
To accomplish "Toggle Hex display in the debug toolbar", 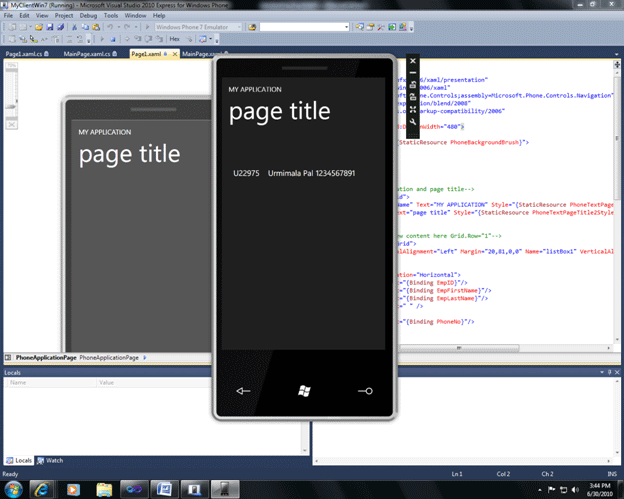I will [175, 38].
